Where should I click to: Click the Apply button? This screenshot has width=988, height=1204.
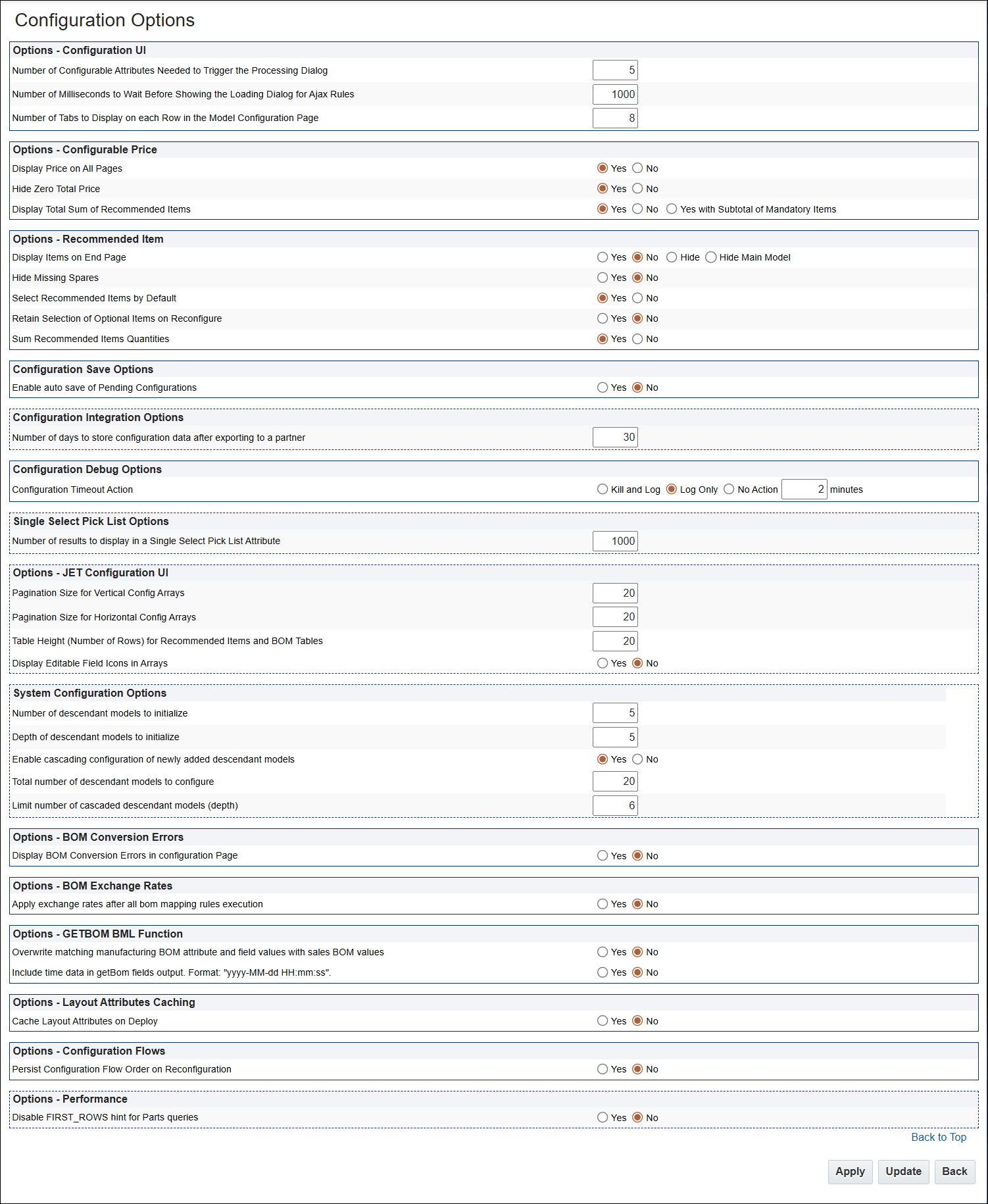[850, 1172]
